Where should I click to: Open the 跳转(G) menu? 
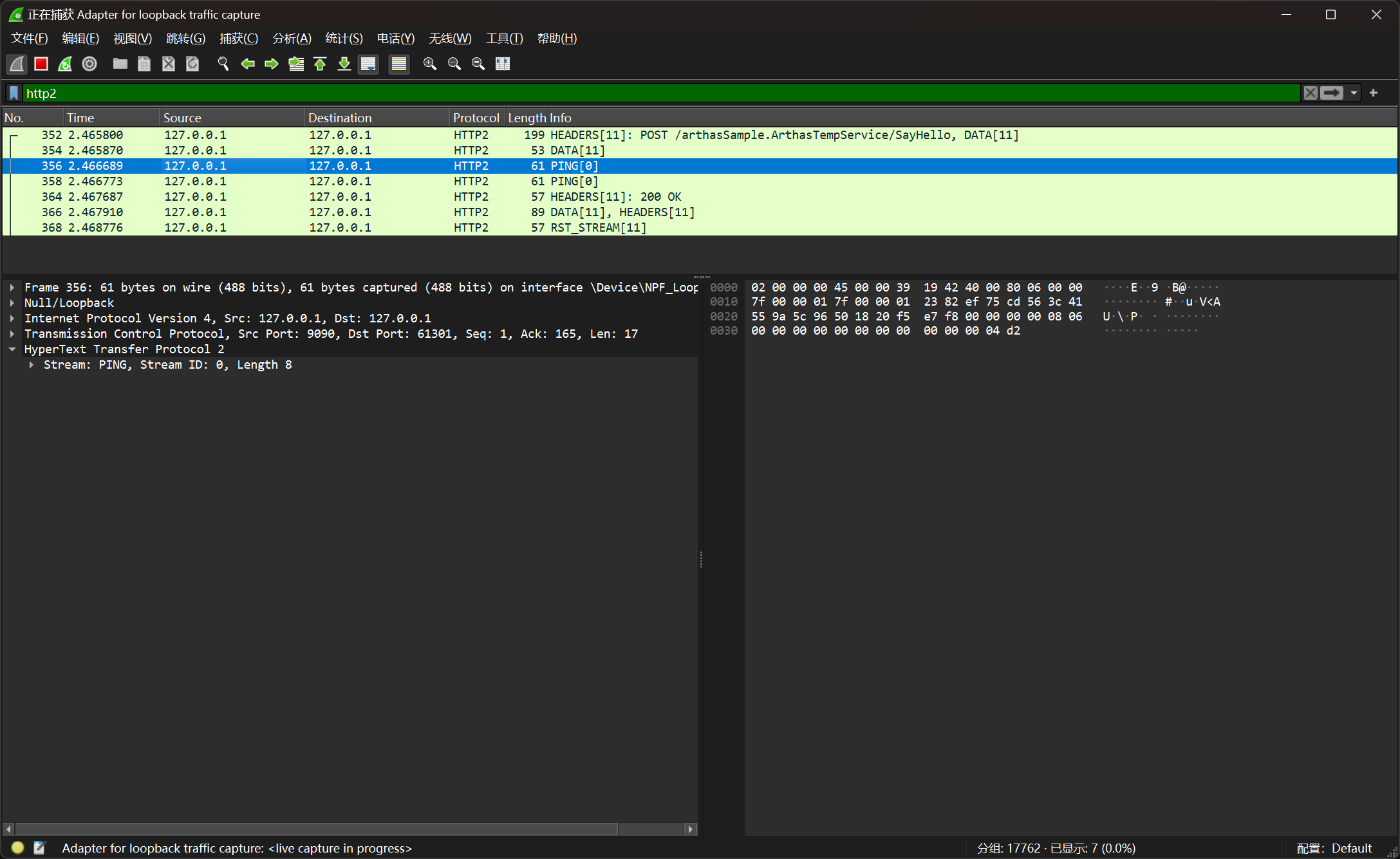coord(185,39)
